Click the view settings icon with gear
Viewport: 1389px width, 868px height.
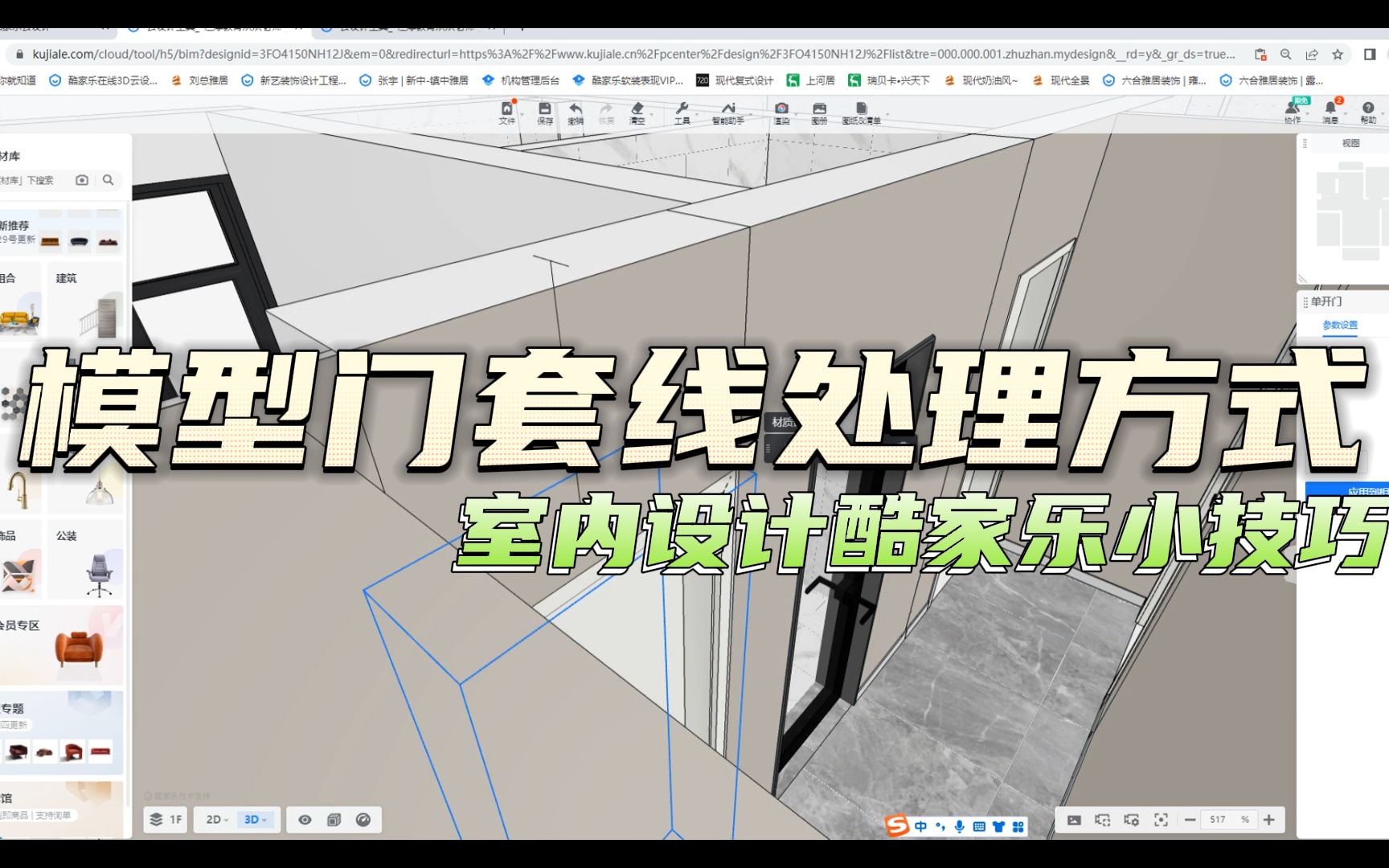1132,820
